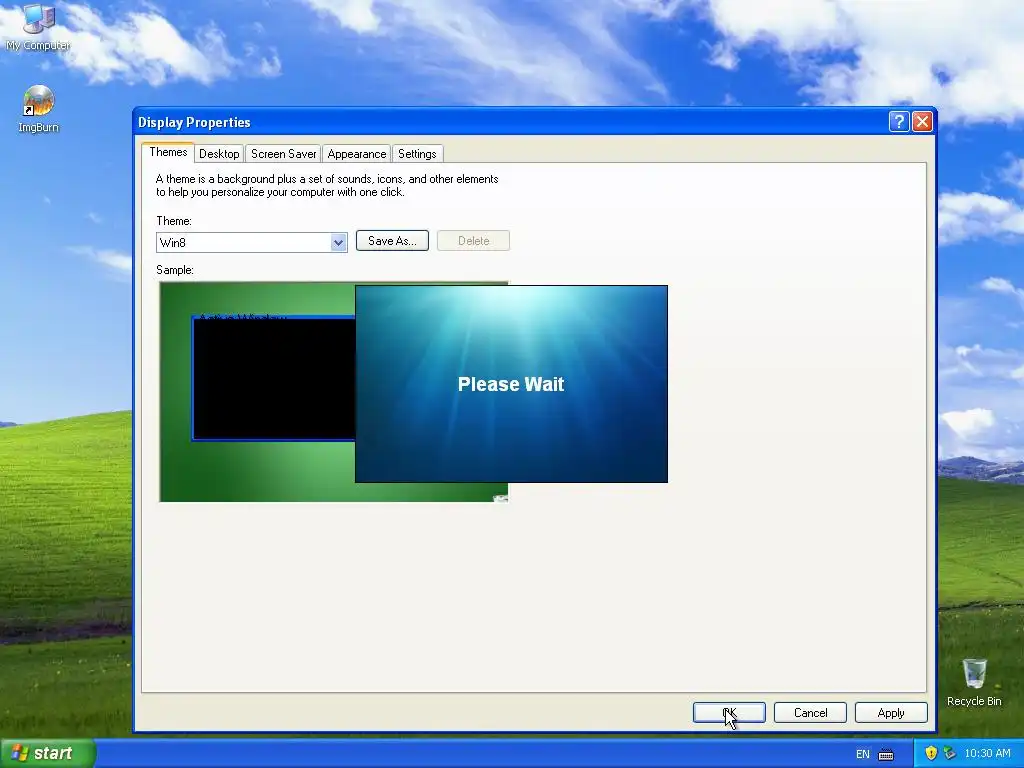Viewport: 1024px width, 768px height.
Task: Click the greyed-out Delete button
Action: click(473, 240)
